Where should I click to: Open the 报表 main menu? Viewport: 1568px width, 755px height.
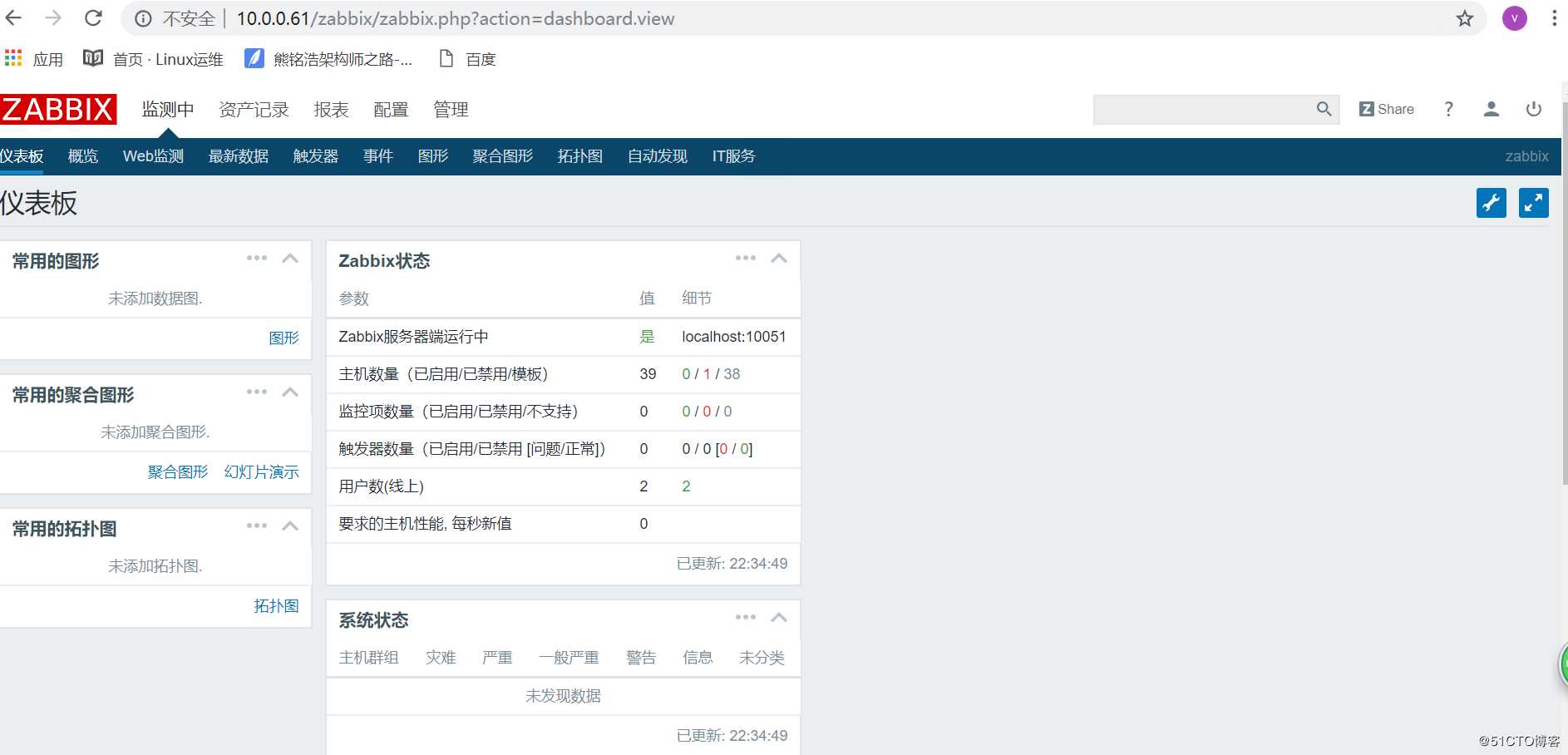[x=331, y=110]
